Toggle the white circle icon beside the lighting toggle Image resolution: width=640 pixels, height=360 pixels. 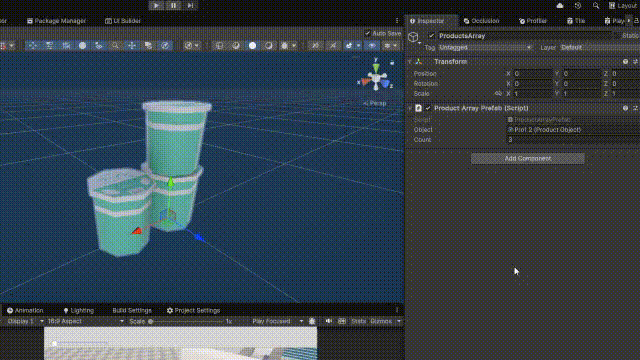(253, 46)
